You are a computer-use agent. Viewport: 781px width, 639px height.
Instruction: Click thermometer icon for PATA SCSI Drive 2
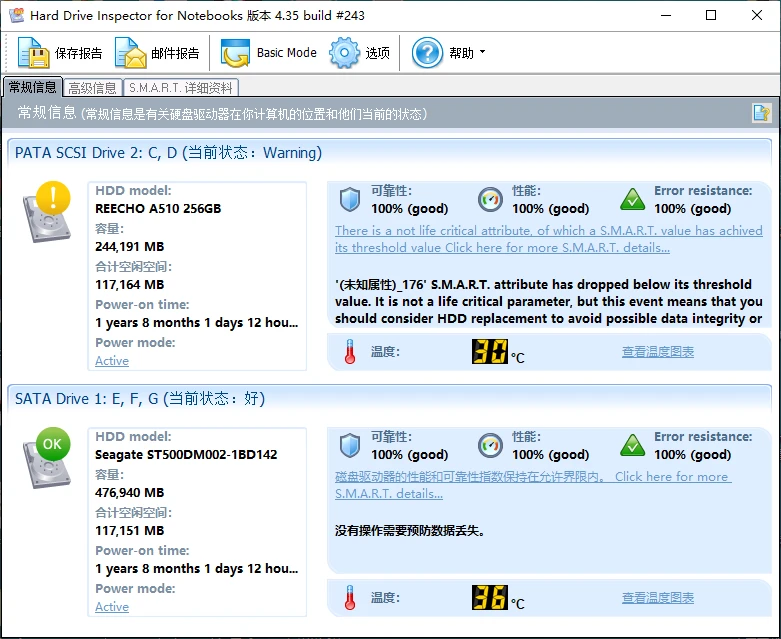click(350, 352)
